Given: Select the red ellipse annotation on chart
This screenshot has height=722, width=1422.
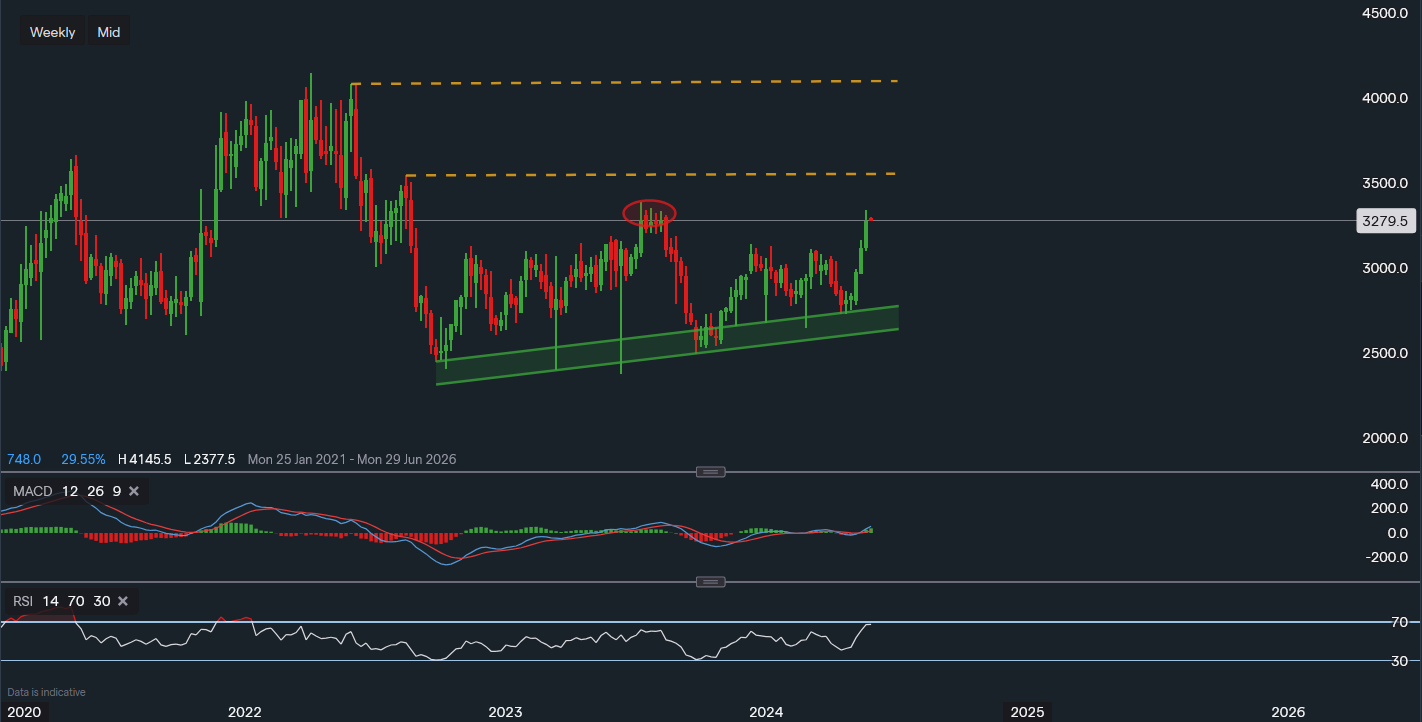Looking at the screenshot, I should [x=649, y=212].
